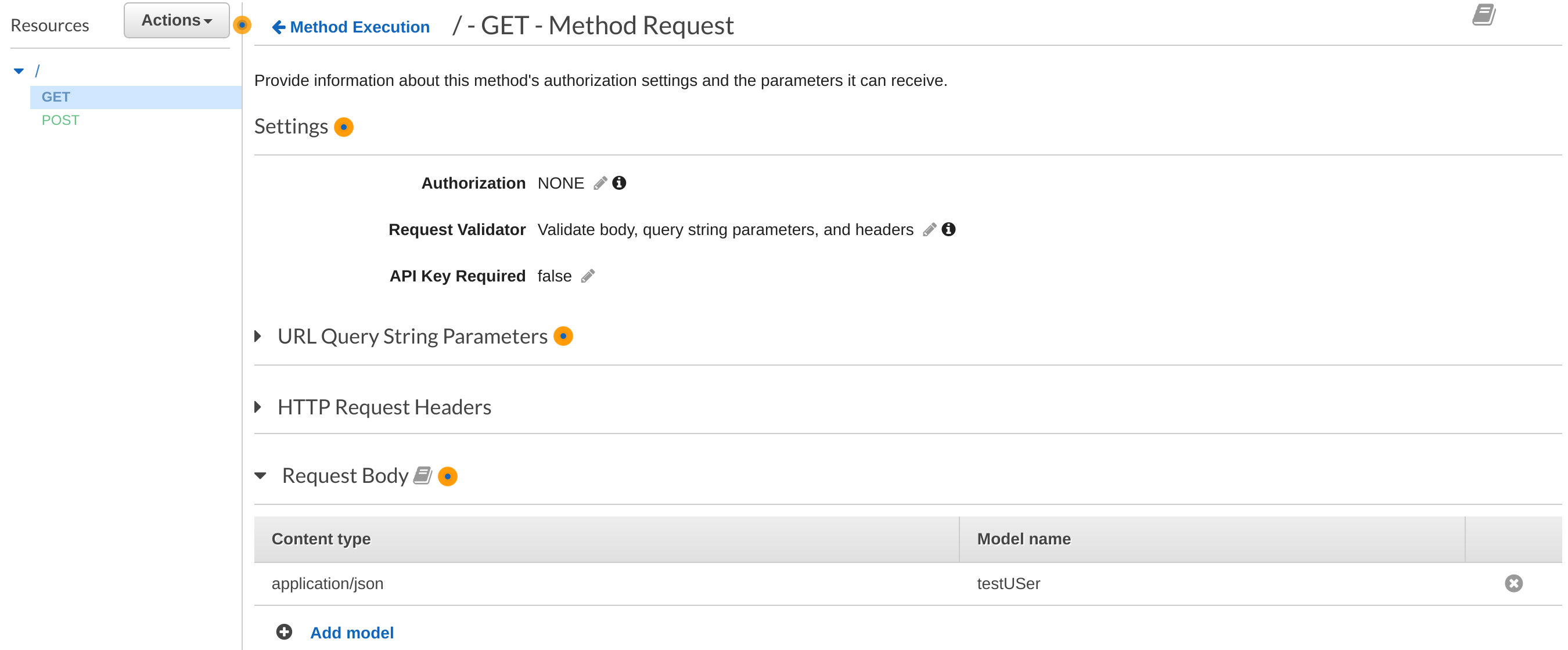Click info icon next to Authorization
1568x650 pixels.
click(x=619, y=183)
